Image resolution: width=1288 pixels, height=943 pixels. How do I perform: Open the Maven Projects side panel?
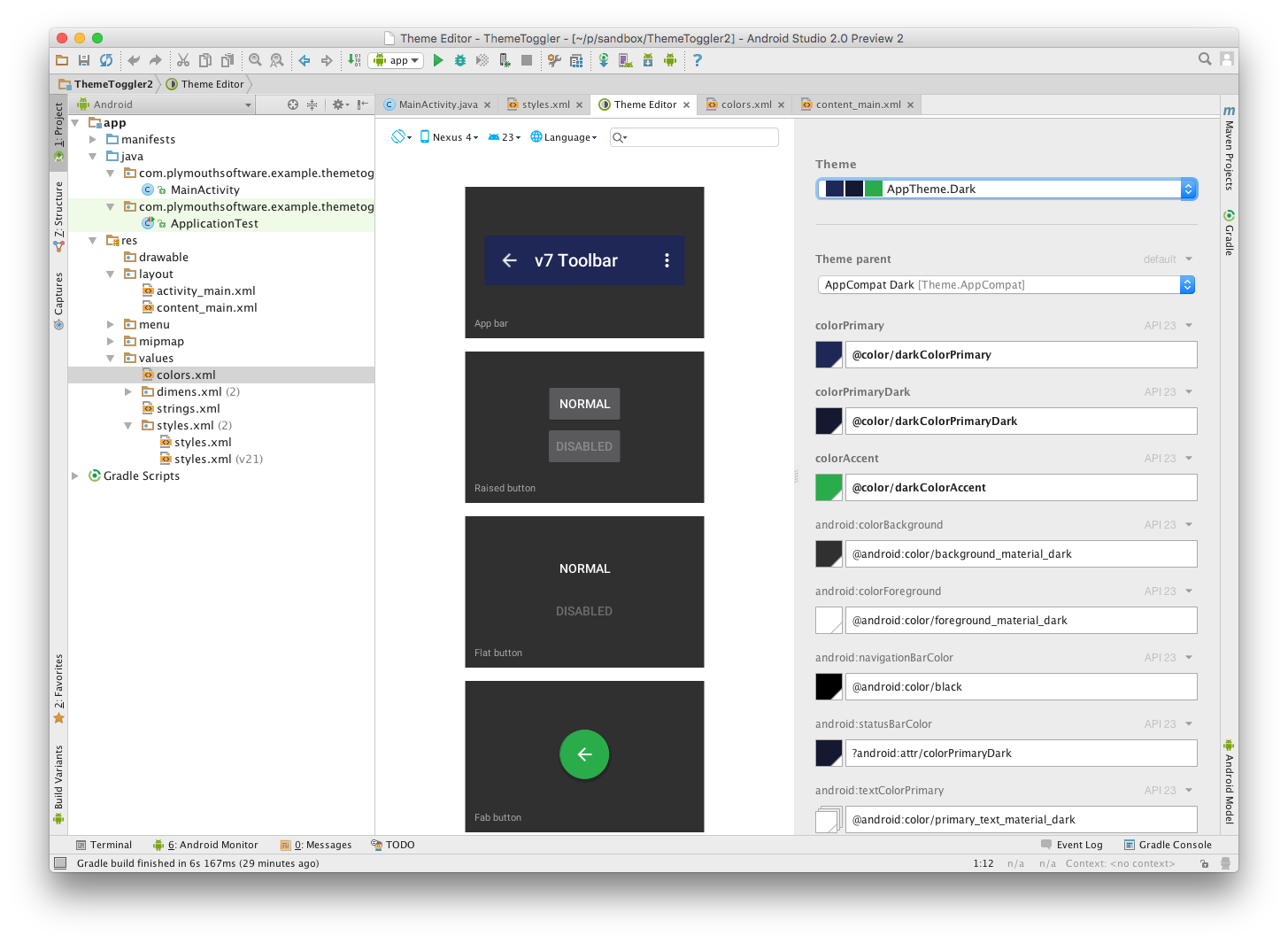[1230, 148]
